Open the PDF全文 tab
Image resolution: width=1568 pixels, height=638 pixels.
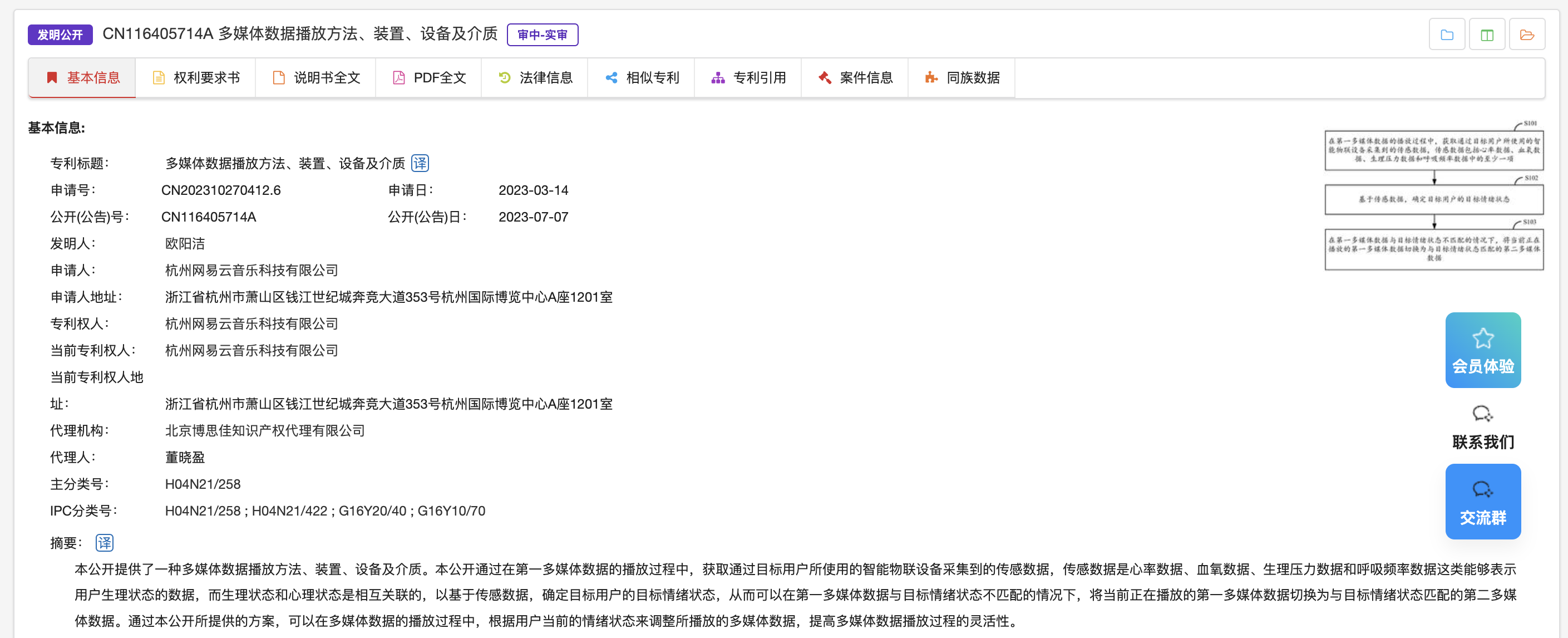428,78
